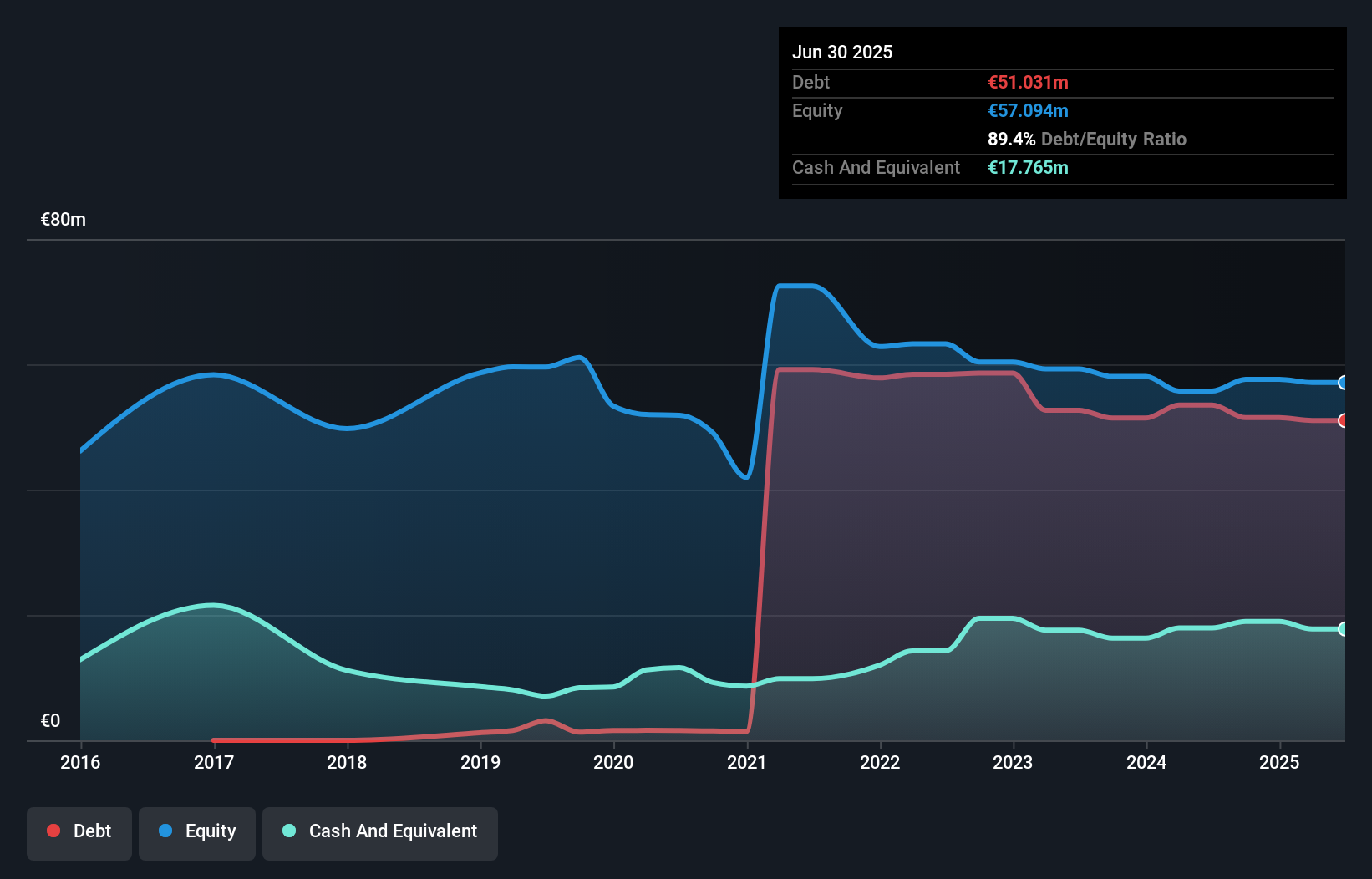Image resolution: width=1372 pixels, height=879 pixels.
Task: Click the teal Cash endpoint marker
Action: click(x=1344, y=629)
